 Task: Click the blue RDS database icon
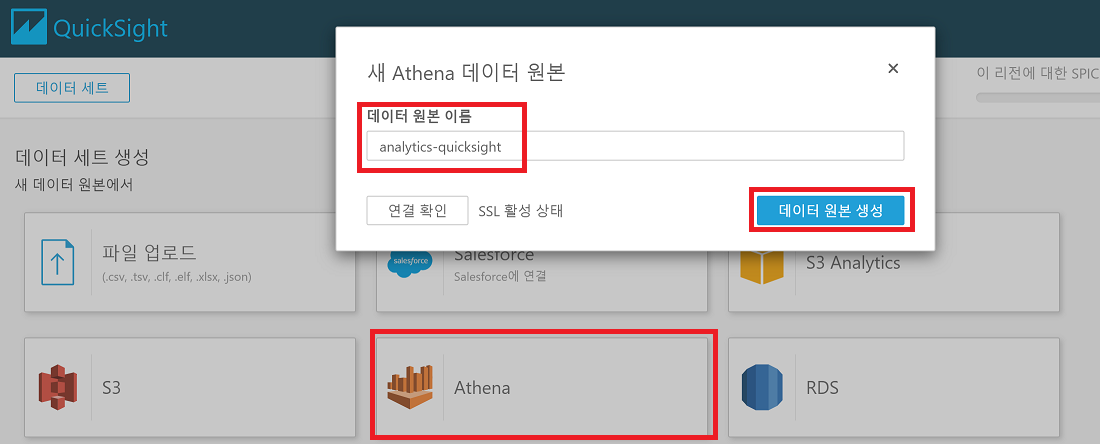click(x=763, y=387)
